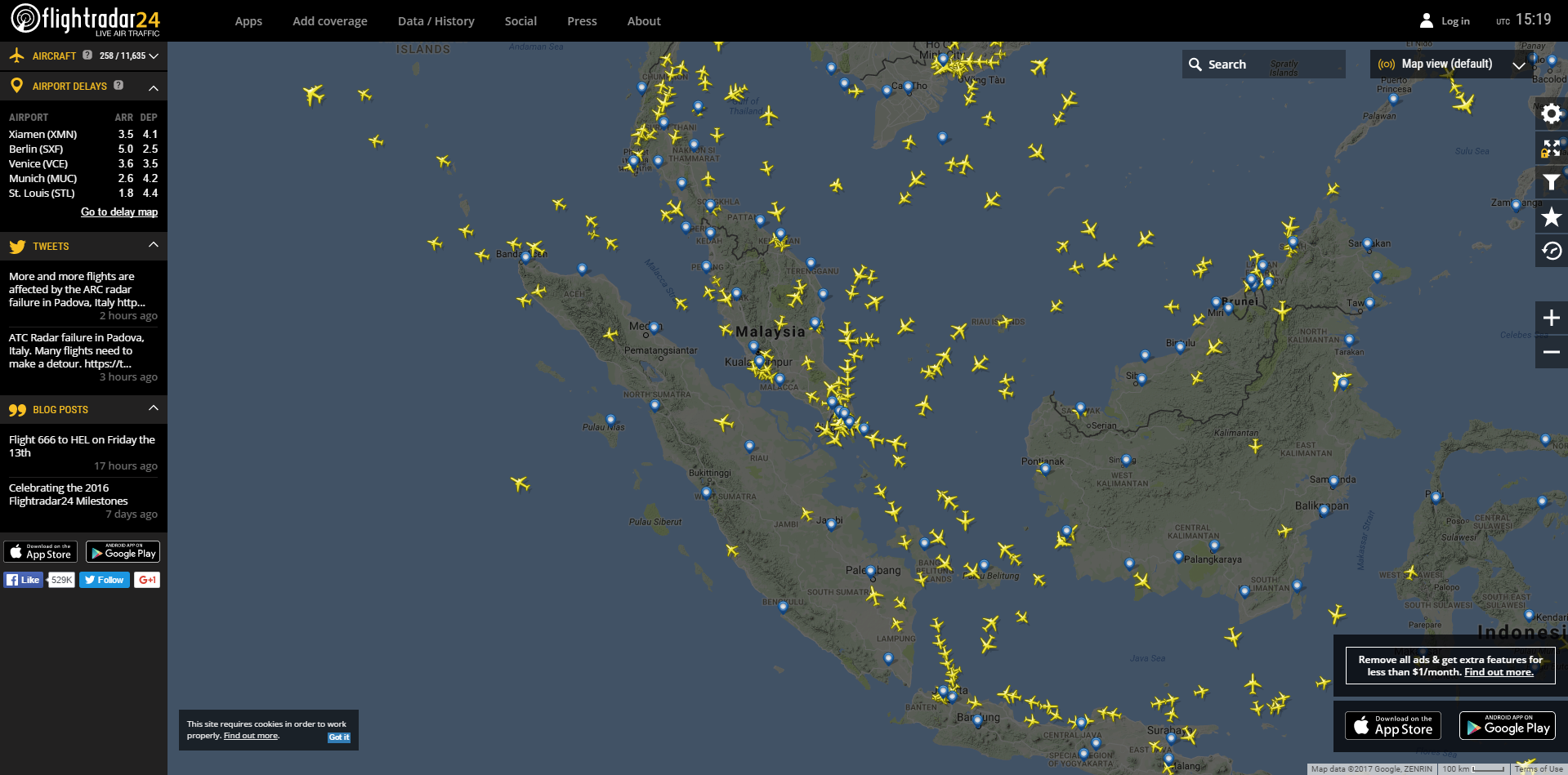Click the user profile icon by Log in
Image resolution: width=1568 pixels, height=775 pixels.
[x=1427, y=20]
